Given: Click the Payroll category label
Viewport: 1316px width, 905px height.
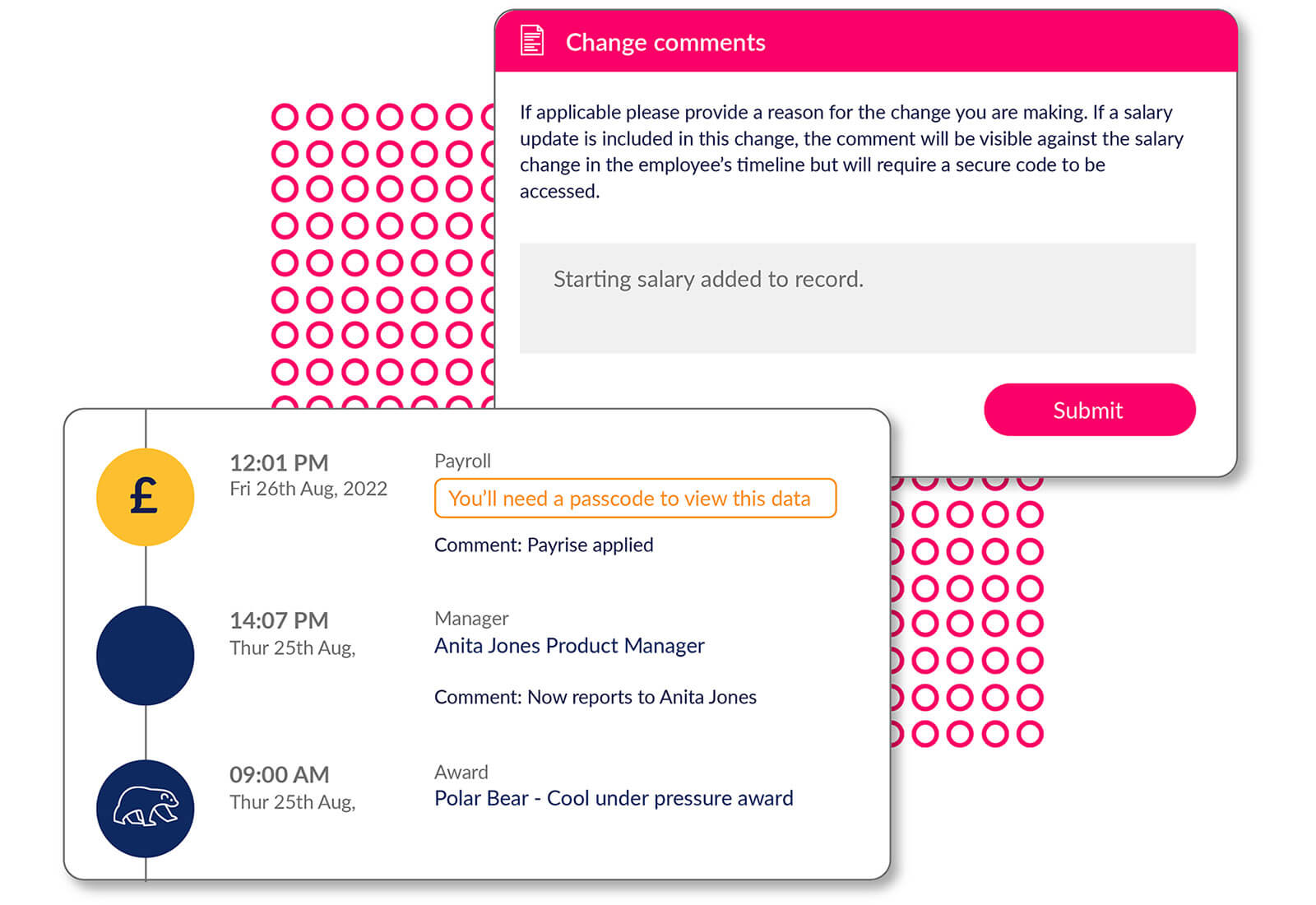Looking at the screenshot, I should [462, 461].
